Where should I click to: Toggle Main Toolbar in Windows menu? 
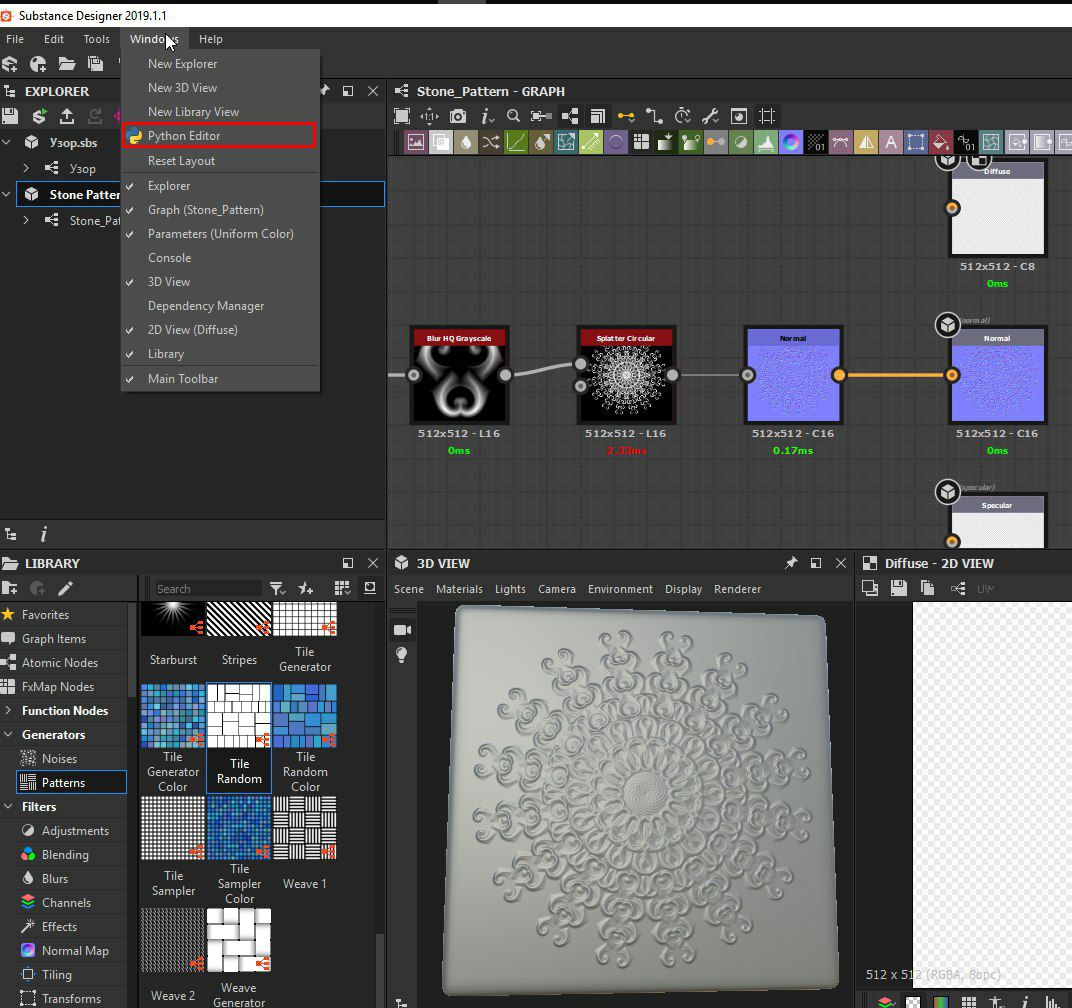(x=221, y=379)
